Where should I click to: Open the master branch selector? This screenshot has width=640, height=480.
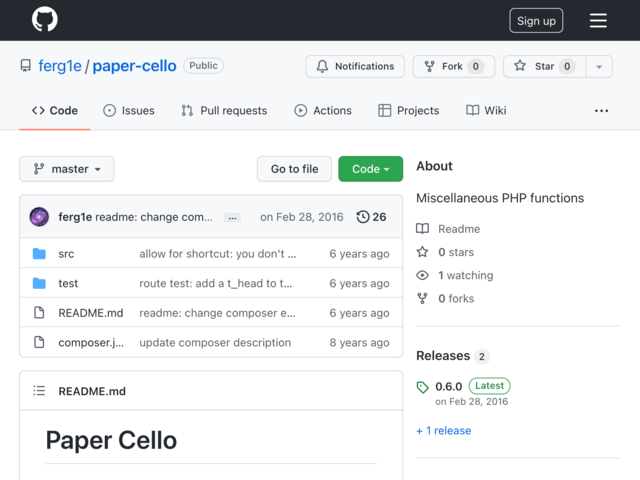[x=67, y=169]
